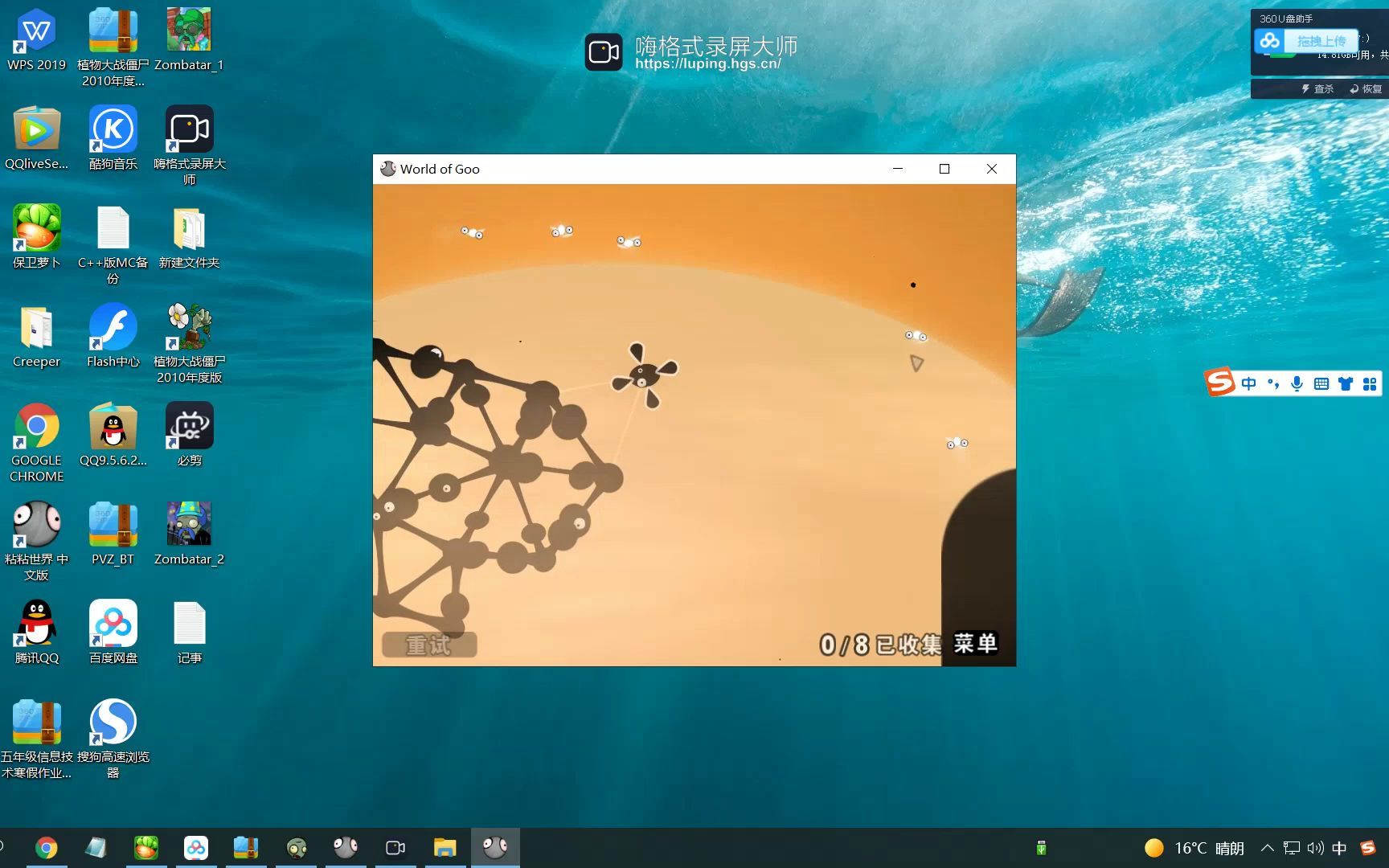Select GOOGLE CHROME desktop shortcut

(37, 443)
